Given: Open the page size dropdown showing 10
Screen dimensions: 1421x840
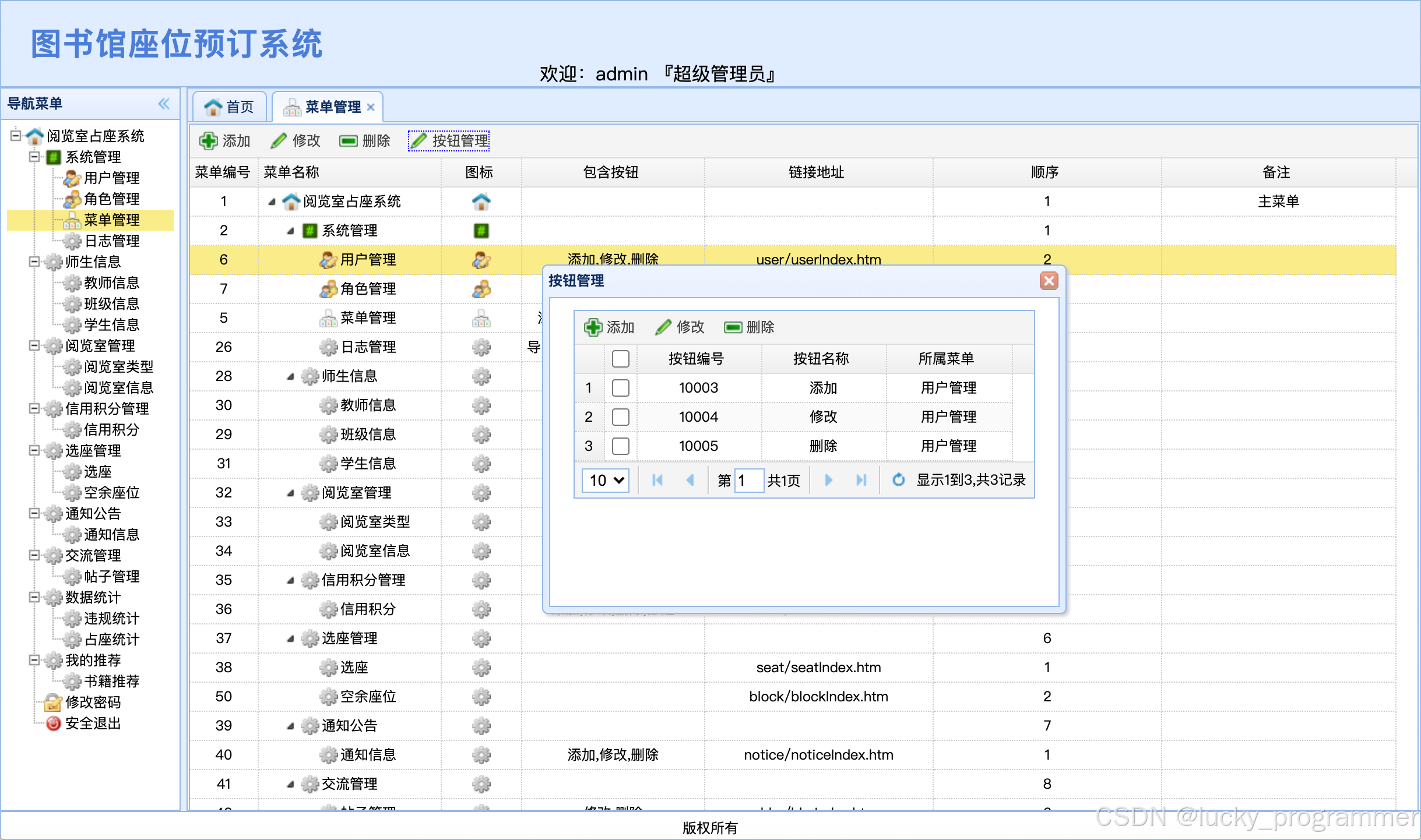Looking at the screenshot, I should pyautogui.click(x=606, y=480).
